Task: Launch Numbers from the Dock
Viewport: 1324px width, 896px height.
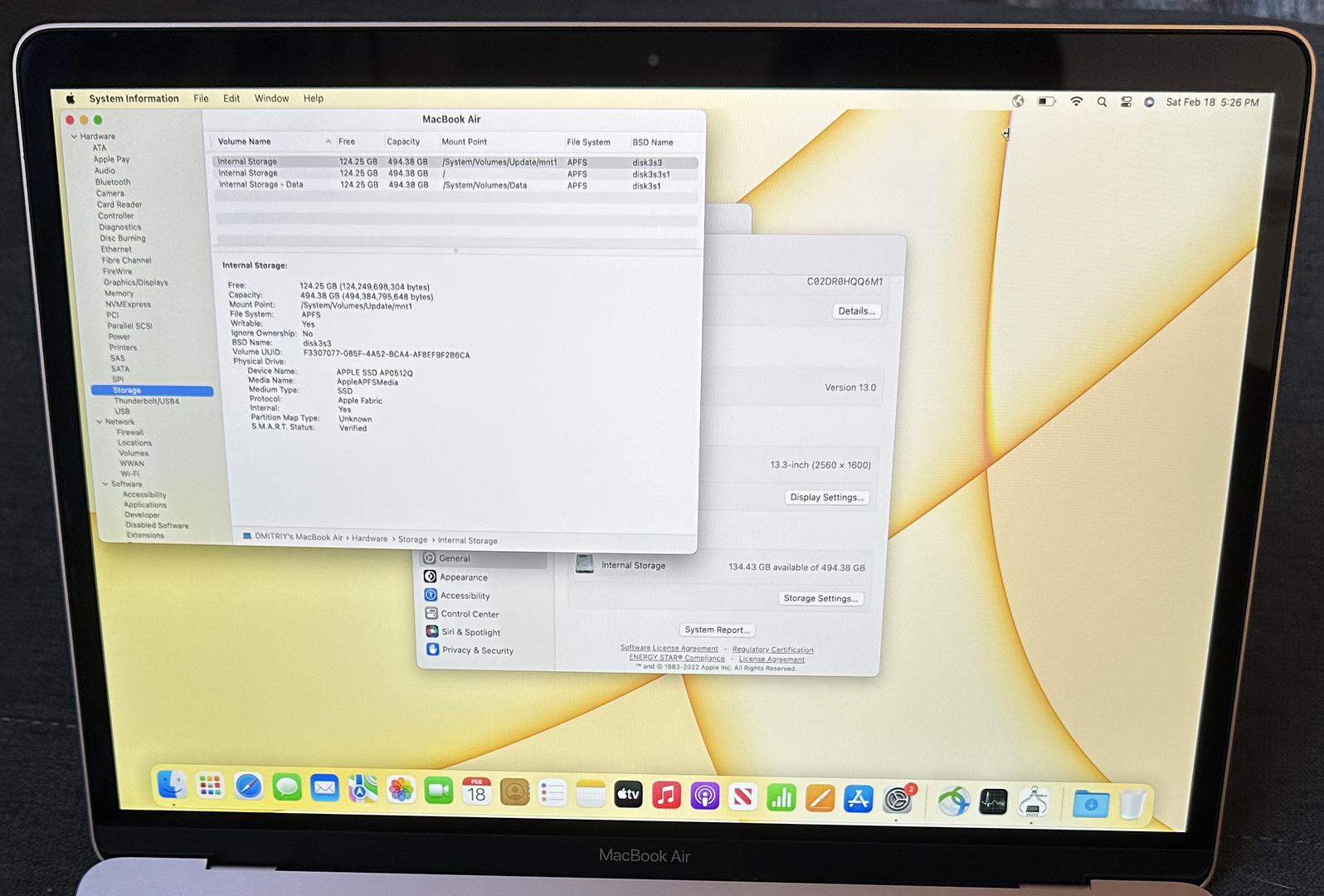Action: coord(781,798)
